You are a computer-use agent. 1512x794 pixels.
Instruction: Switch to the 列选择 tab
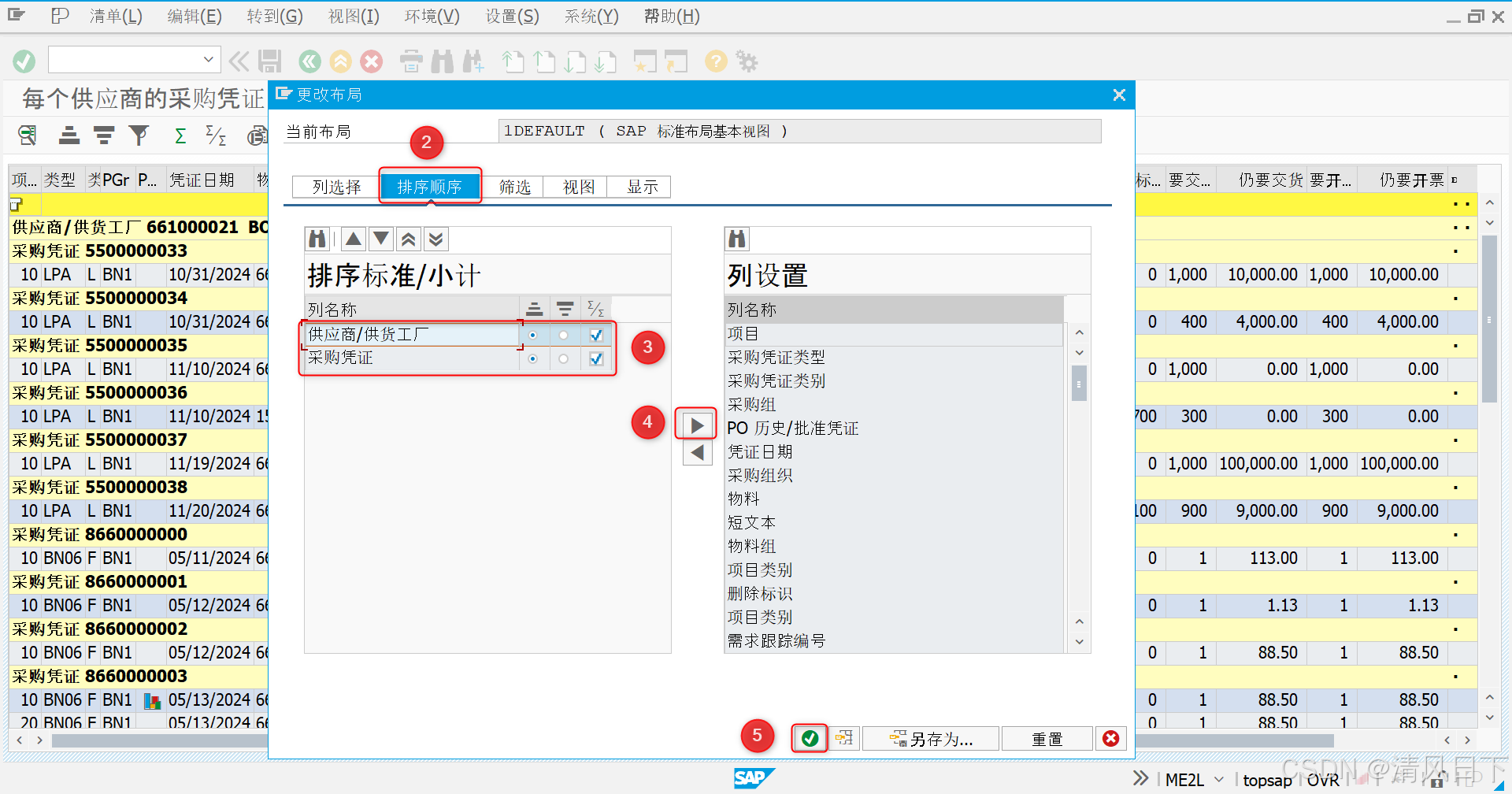point(336,187)
